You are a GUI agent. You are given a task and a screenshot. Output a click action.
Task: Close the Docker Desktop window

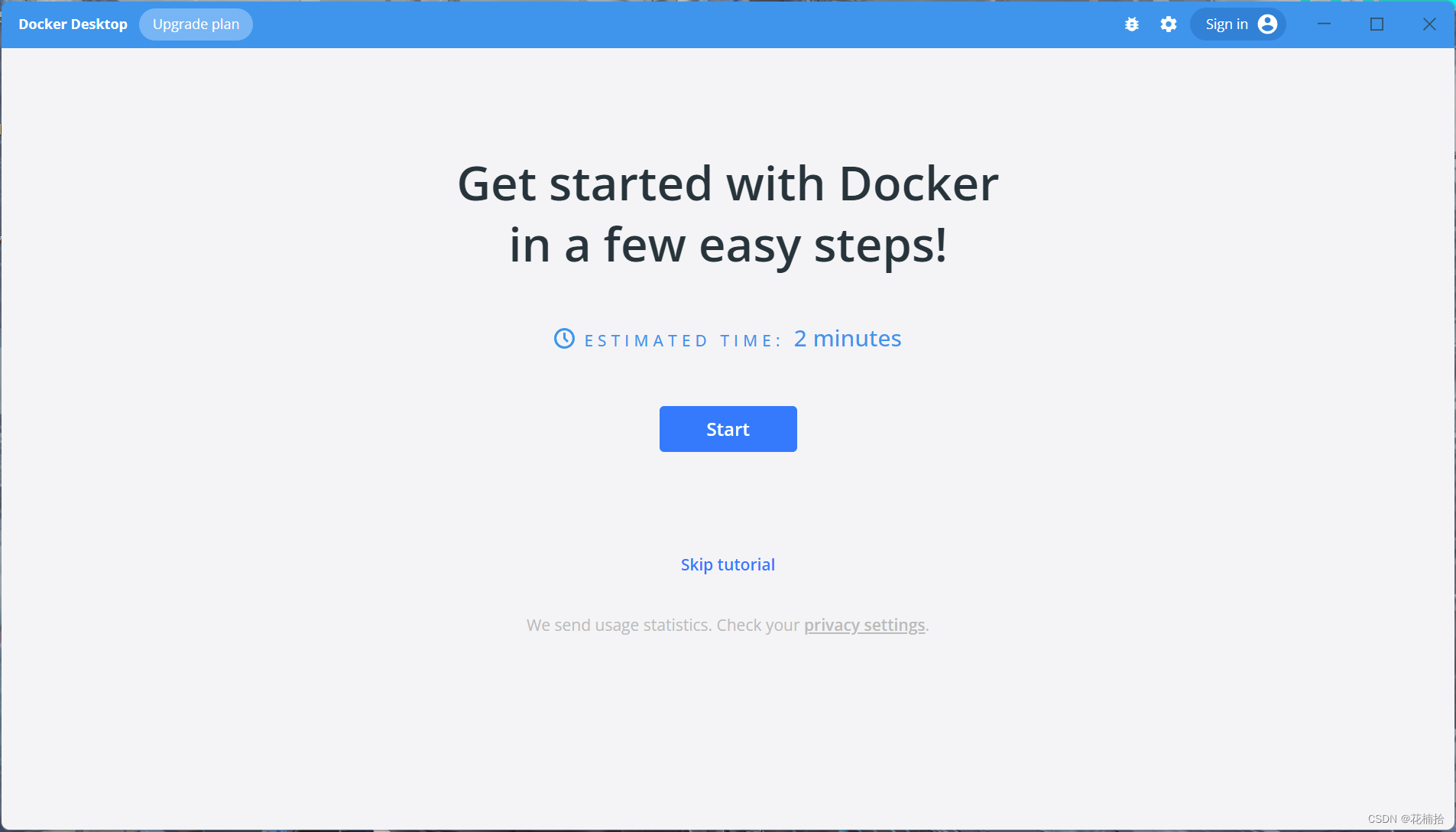(1429, 24)
